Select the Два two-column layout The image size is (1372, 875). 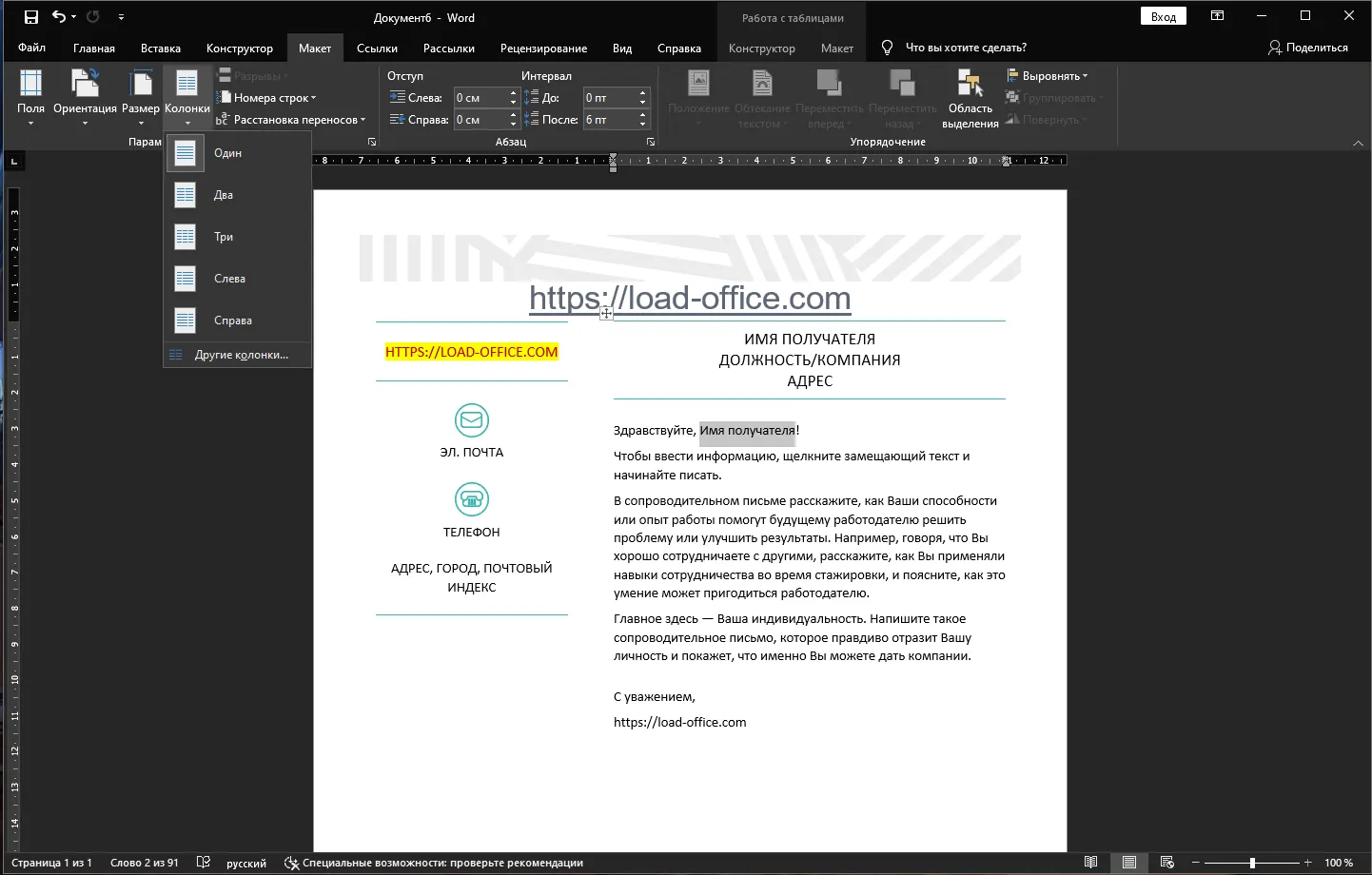pos(238,195)
